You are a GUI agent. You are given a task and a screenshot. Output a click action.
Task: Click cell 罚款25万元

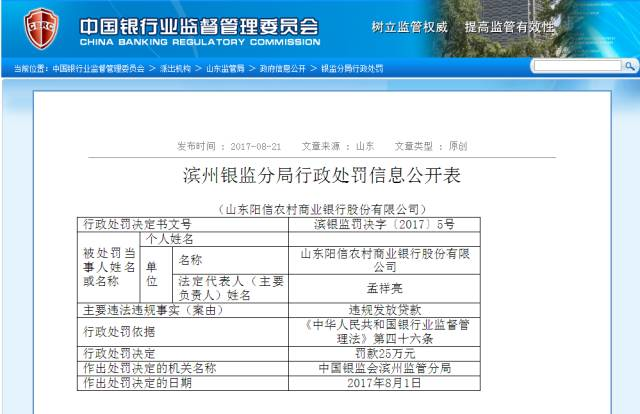[384, 354]
